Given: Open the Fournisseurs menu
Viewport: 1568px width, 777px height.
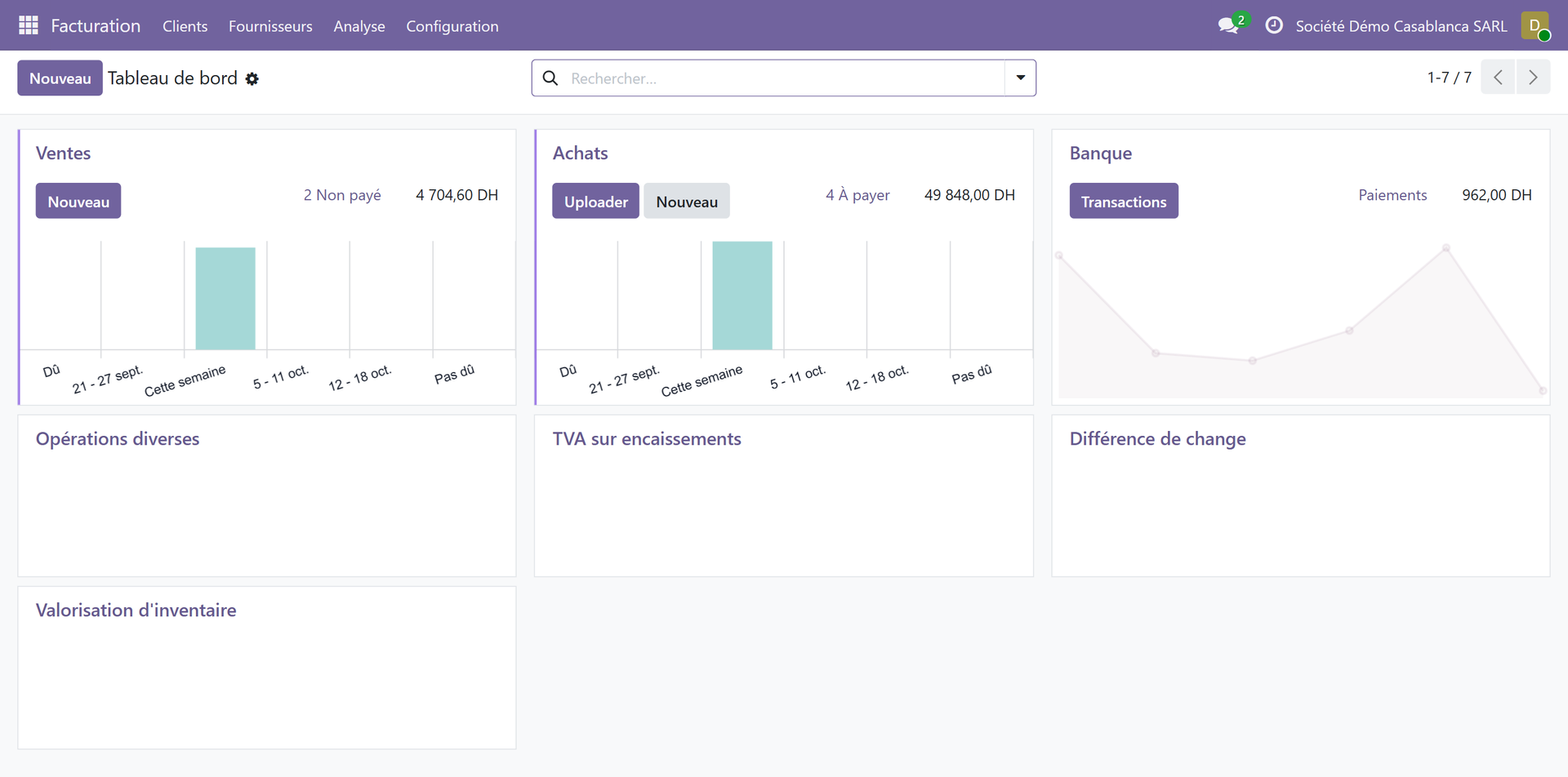Looking at the screenshot, I should coord(270,26).
